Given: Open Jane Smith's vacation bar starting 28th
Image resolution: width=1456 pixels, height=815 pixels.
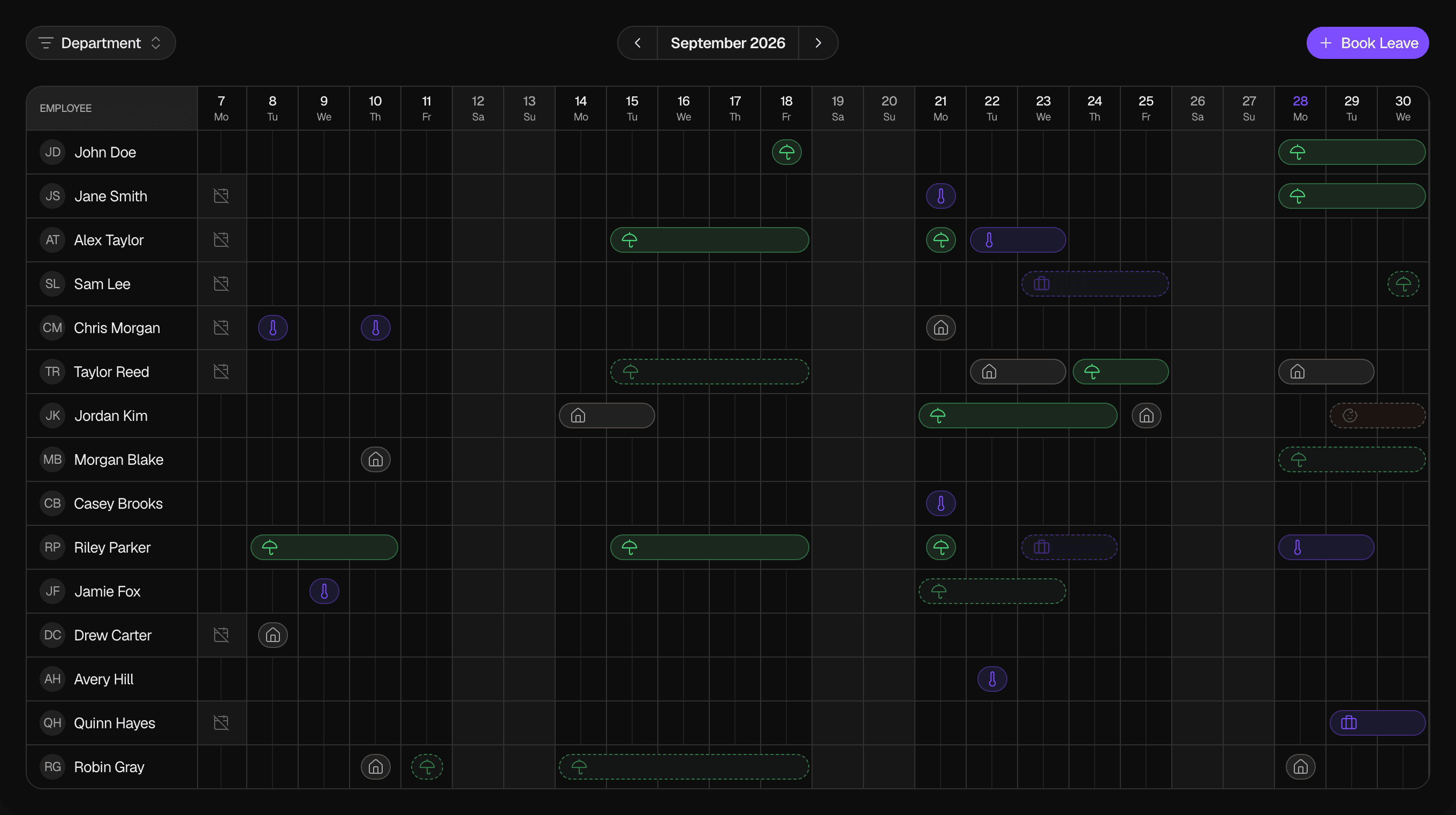Looking at the screenshot, I should pyautogui.click(x=1352, y=197).
